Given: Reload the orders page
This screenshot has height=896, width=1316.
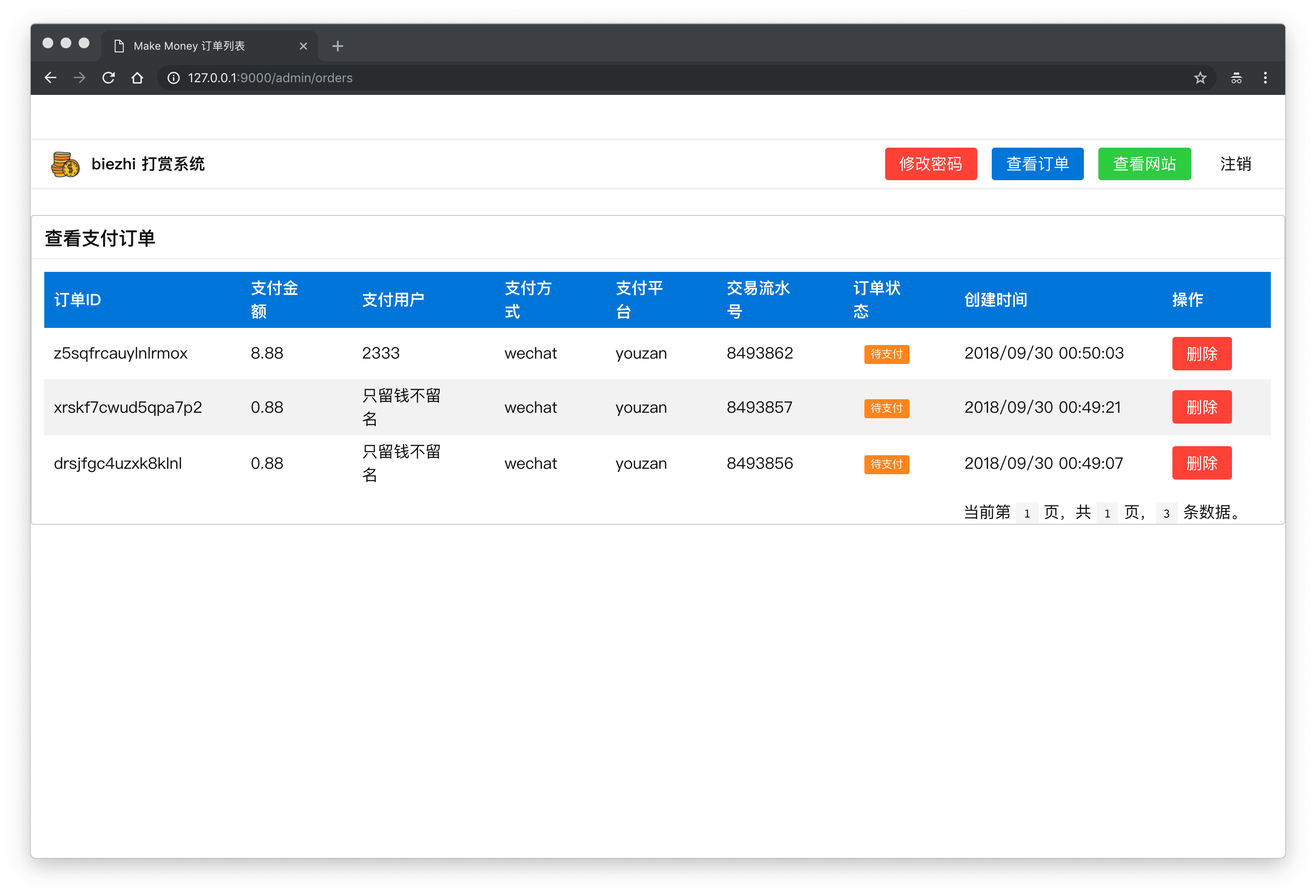Looking at the screenshot, I should pos(108,78).
